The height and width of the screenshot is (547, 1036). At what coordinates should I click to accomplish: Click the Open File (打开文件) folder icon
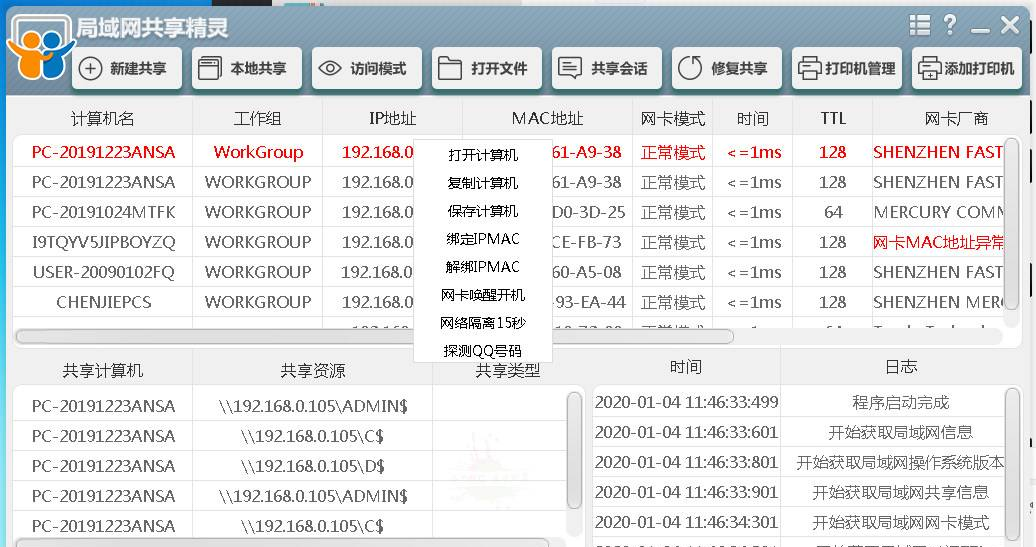tap(451, 69)
